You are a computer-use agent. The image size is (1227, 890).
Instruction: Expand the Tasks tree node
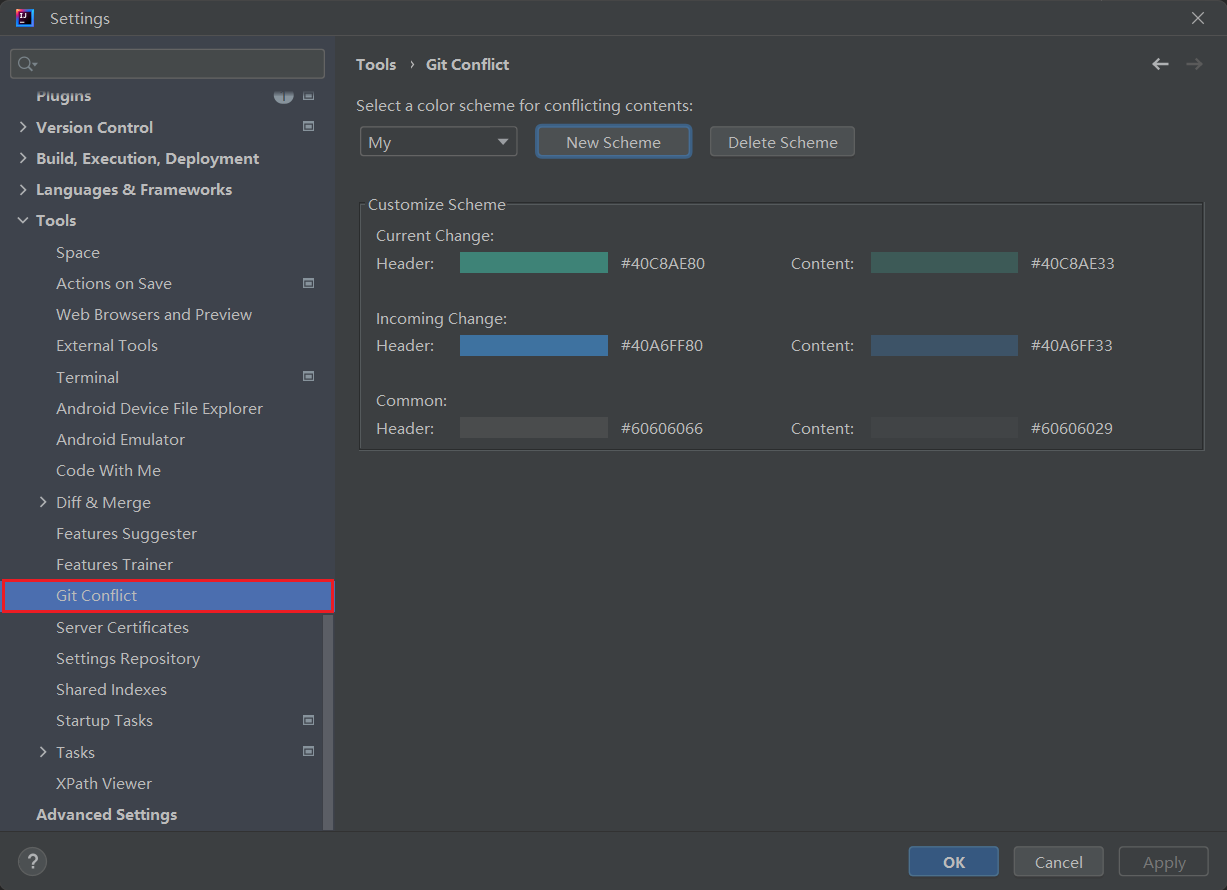coord(43,752)
